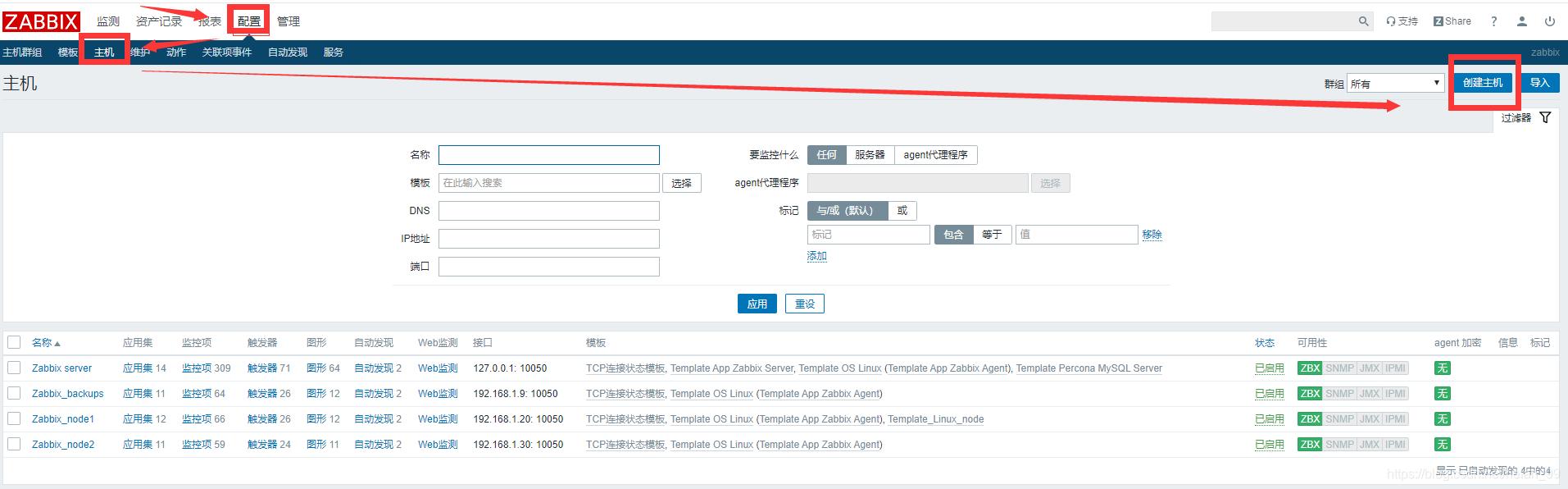Click the search magnifier icon
Viewport: 1568px width, 489px height.
click(1364, 21)
